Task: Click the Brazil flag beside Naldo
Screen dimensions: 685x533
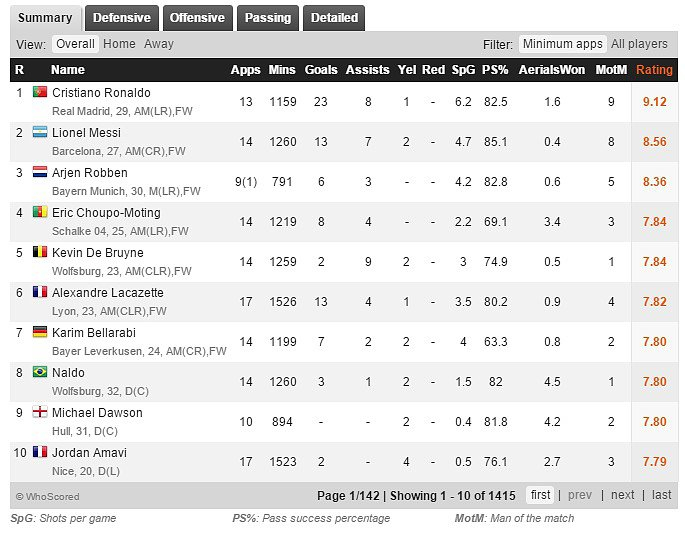Action: [40, 372]
